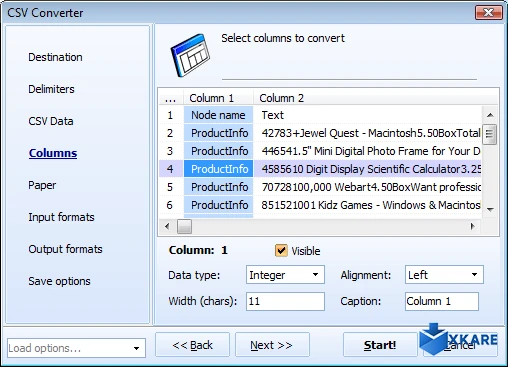This screenshot has height=367, width=508.
Task: Open the Output formats page
Action: point(65,249)
